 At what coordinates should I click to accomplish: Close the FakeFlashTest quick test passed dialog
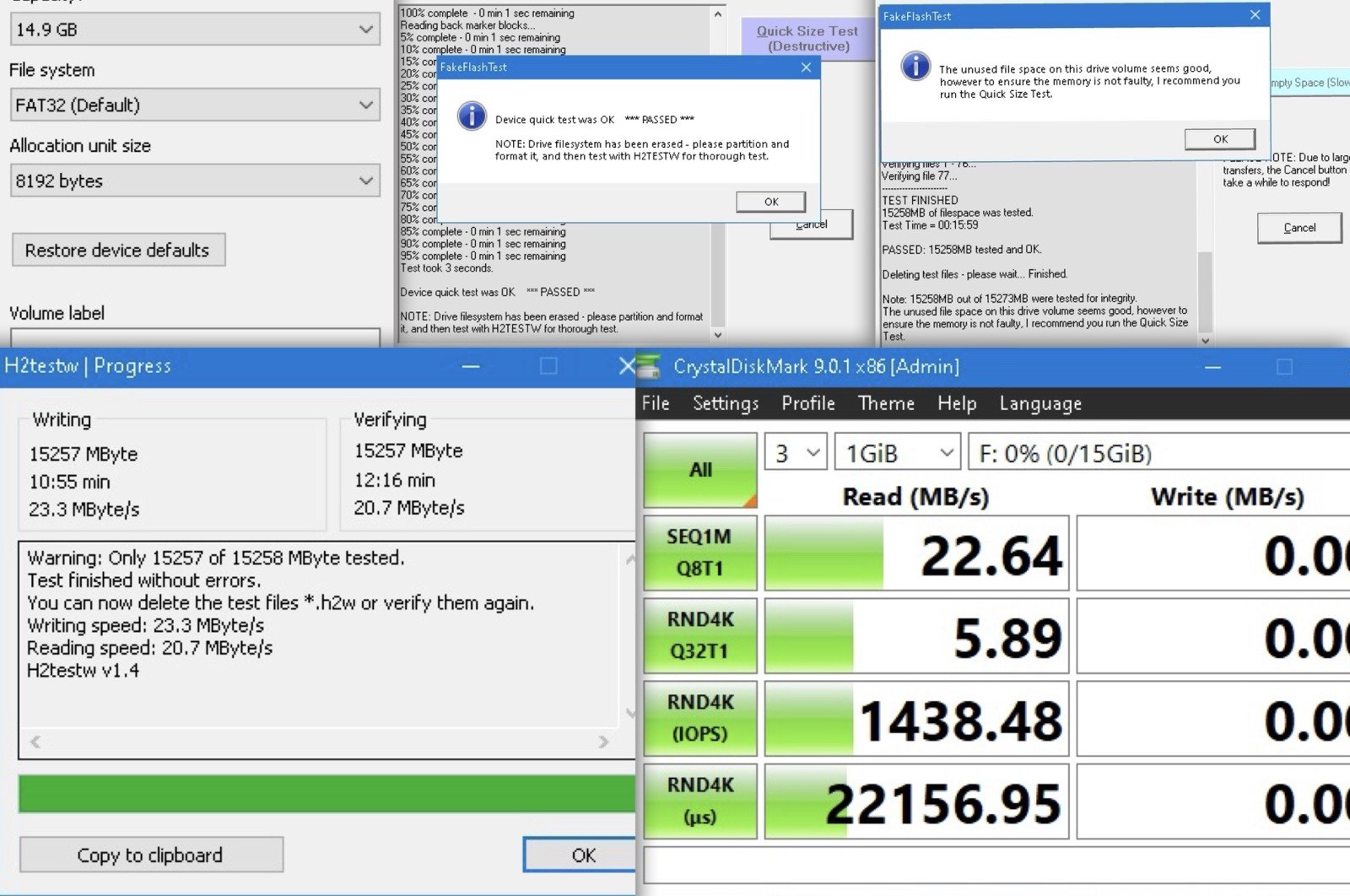(806, 67)
